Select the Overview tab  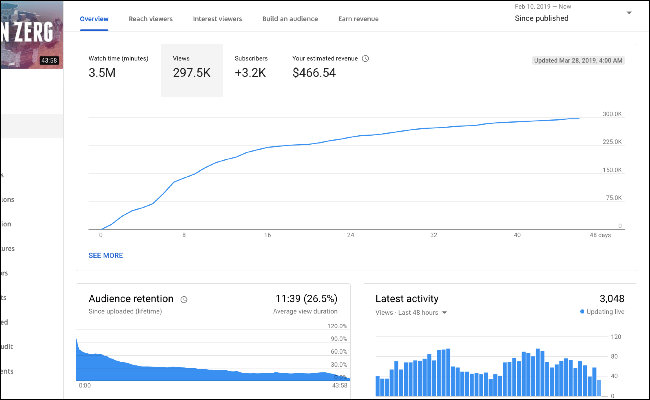coord(94,19)
